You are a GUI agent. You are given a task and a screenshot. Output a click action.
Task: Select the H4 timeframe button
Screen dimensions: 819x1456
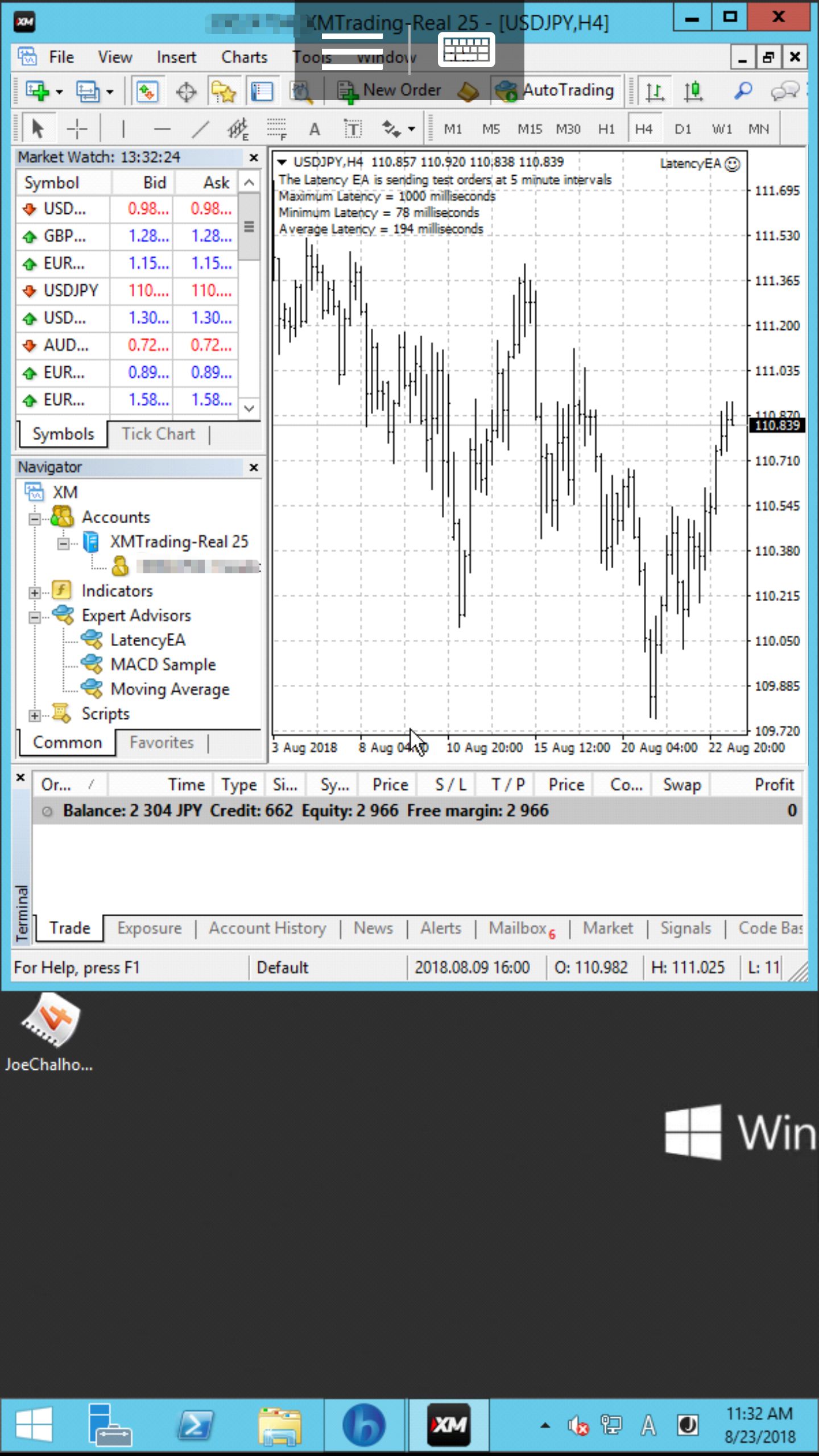click(x=644, y=129)
